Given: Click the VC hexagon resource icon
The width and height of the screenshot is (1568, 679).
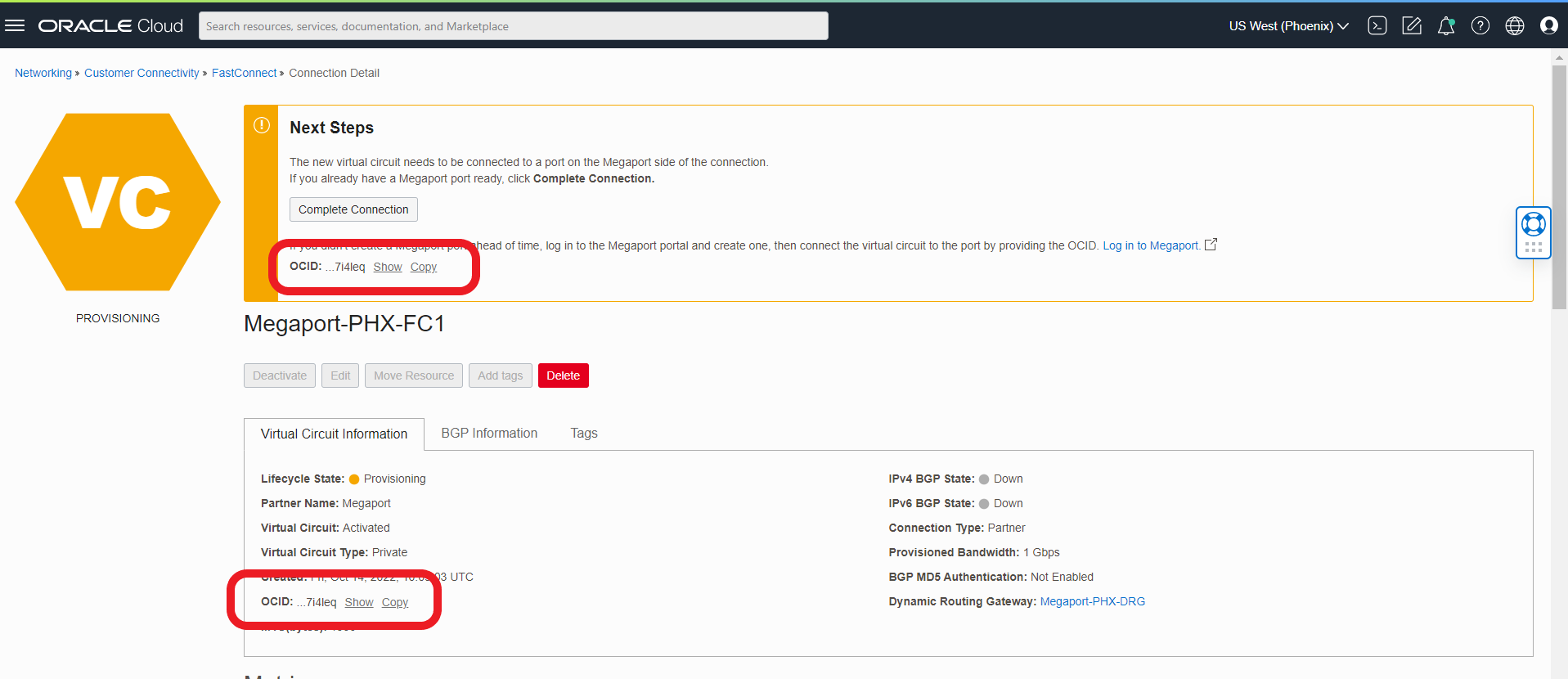Looking at the screenshot, I should (x=118, y=202).
